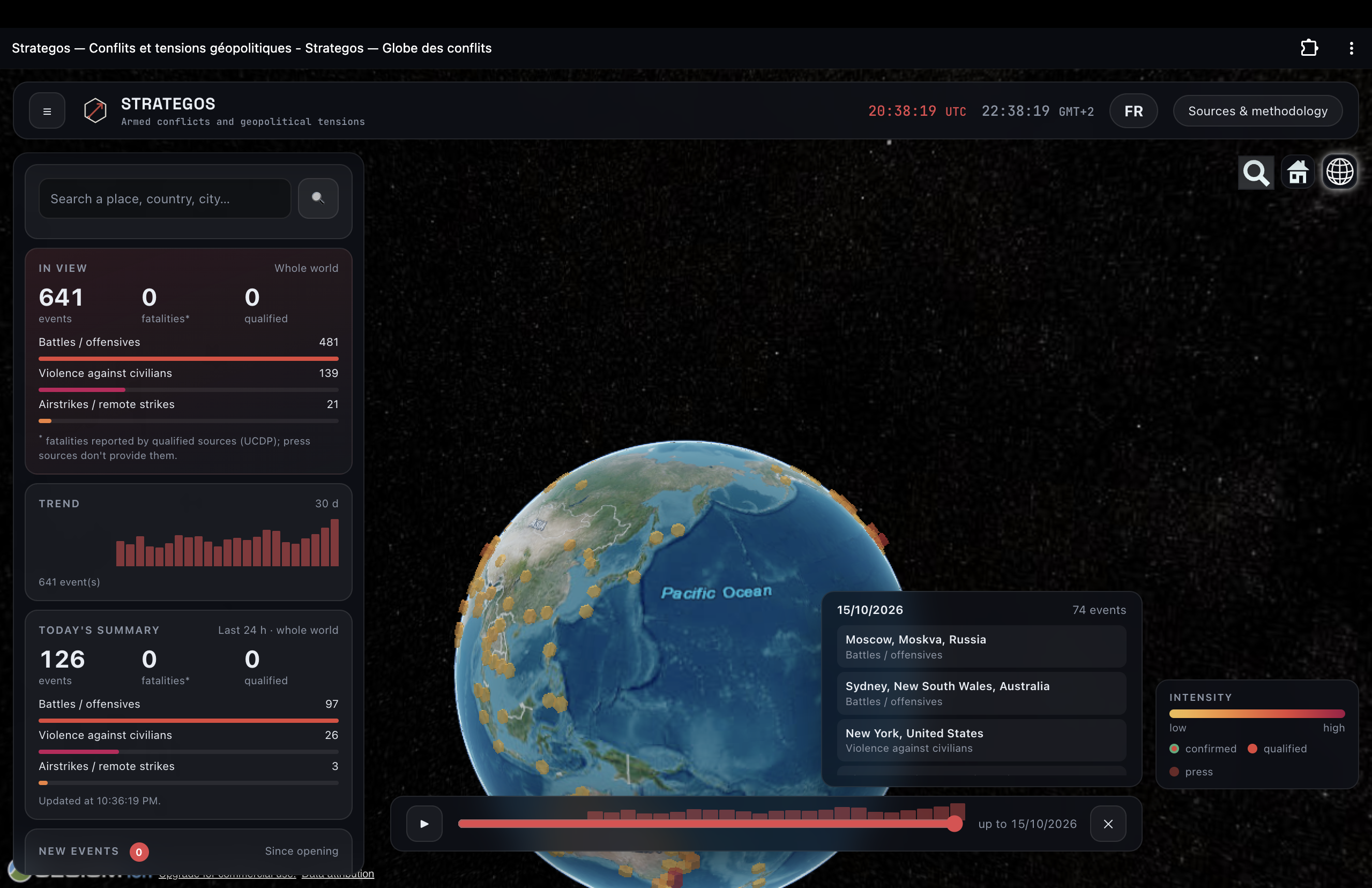The height and width of the screenshot is (888, 1372).
Task: Close the timeline filter with X
Action: coord(1108,824)
